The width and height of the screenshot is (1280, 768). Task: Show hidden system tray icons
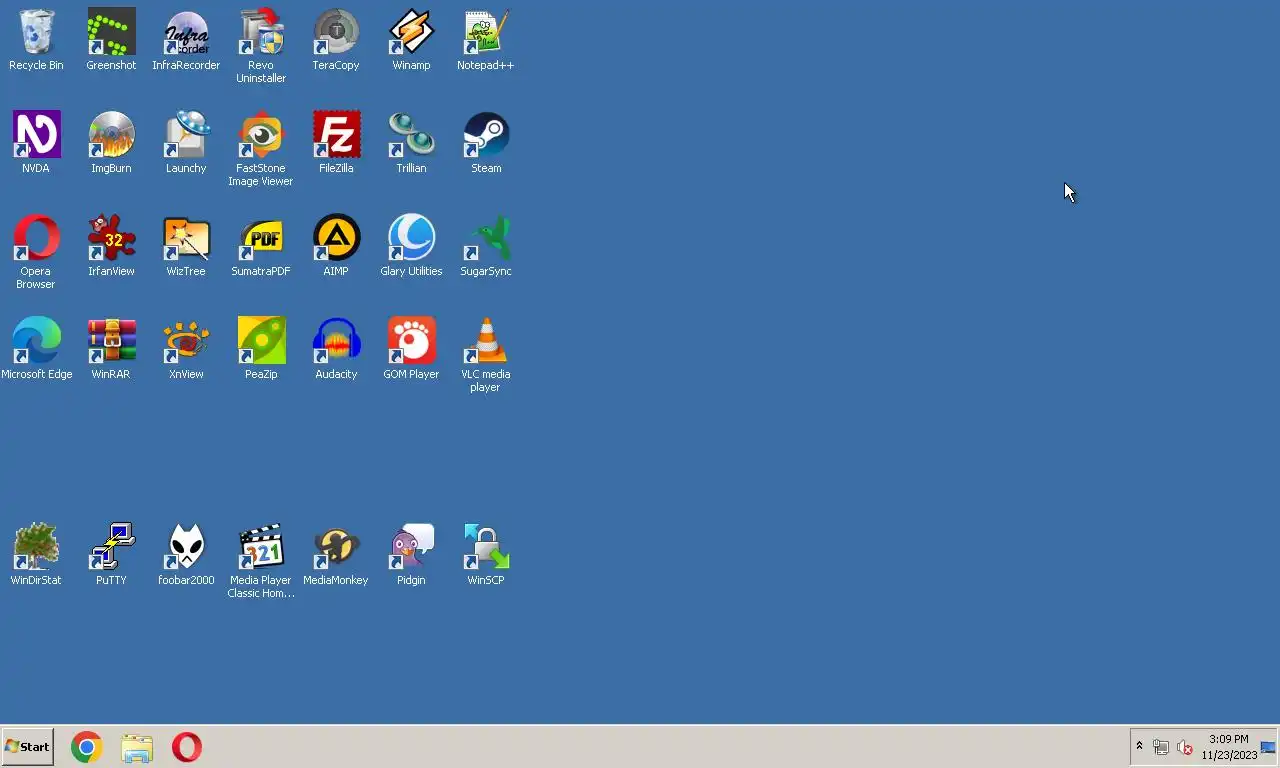click(1139, 747)
